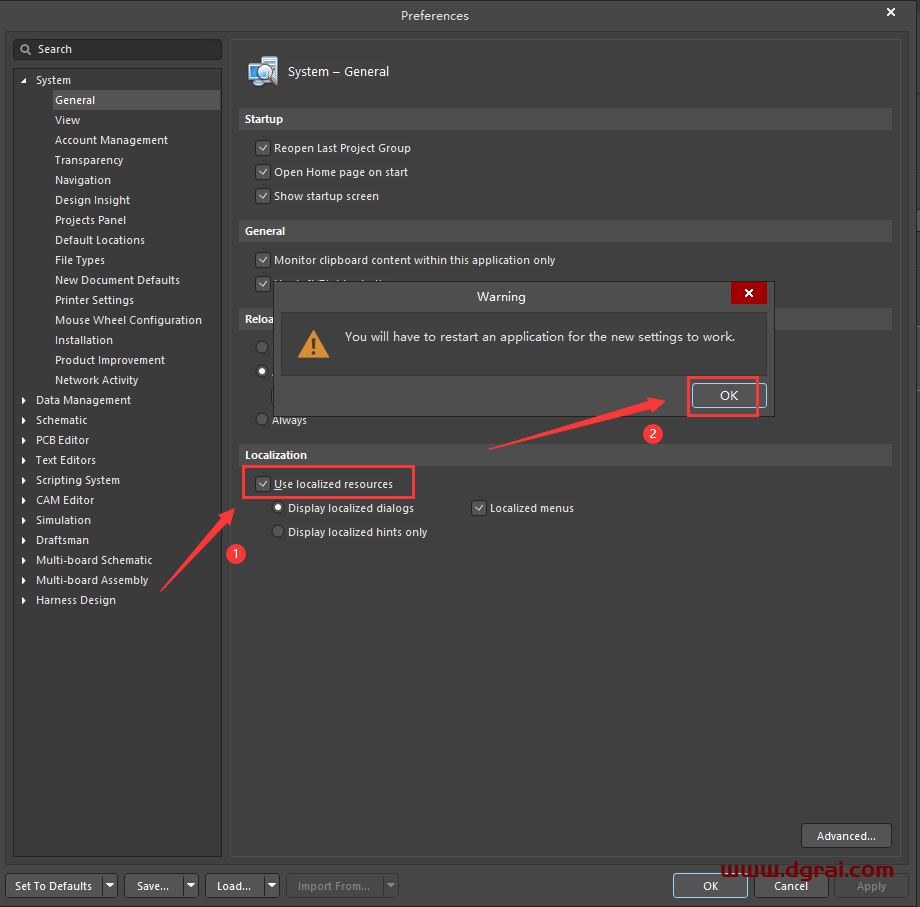
Task: Toggle Open Home page on start
Action: click(x=263, y=172)
